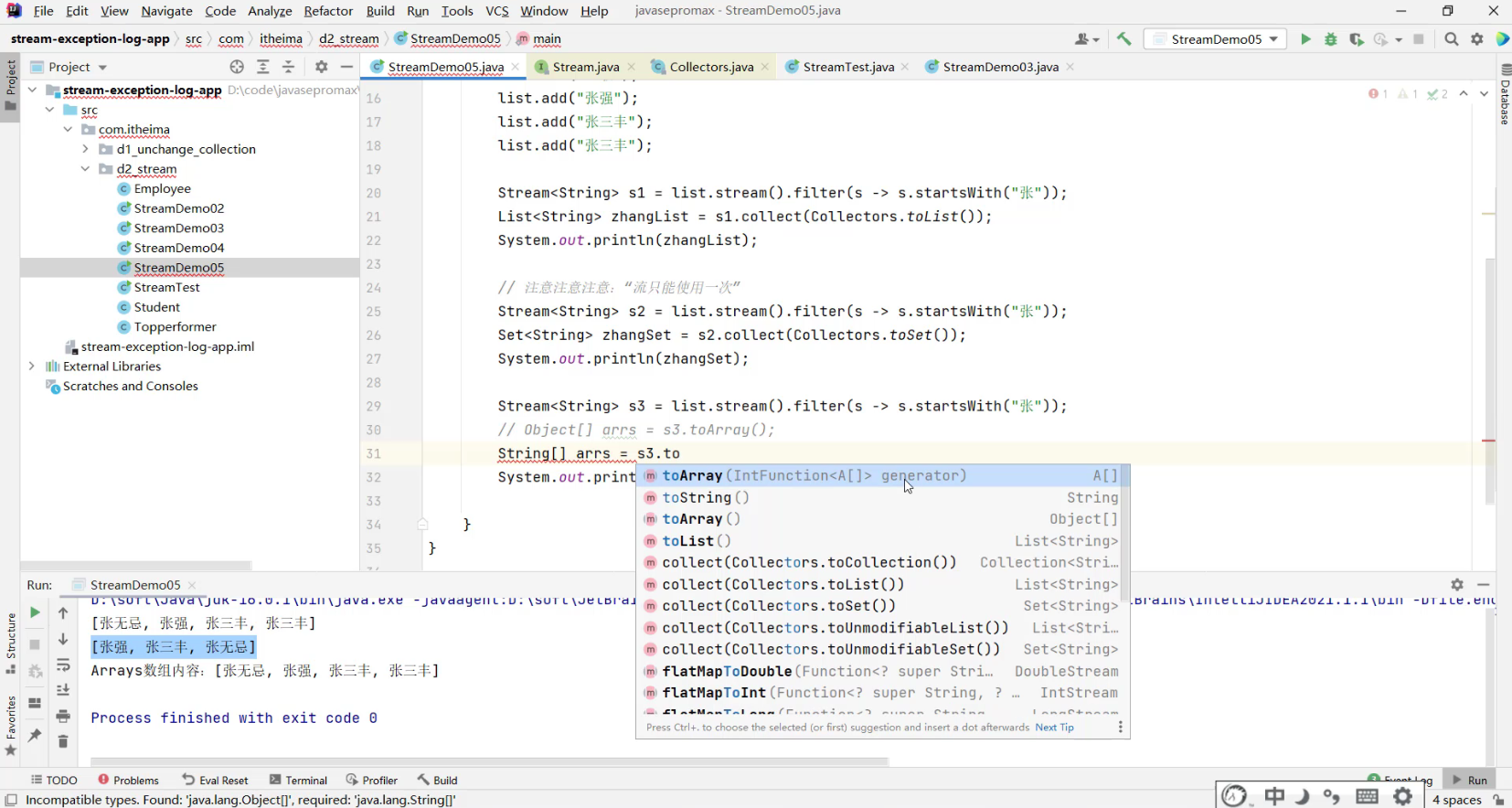The image size is (1512, 808).
Task: Collapse all in Project panel
Action: (289, 67)
